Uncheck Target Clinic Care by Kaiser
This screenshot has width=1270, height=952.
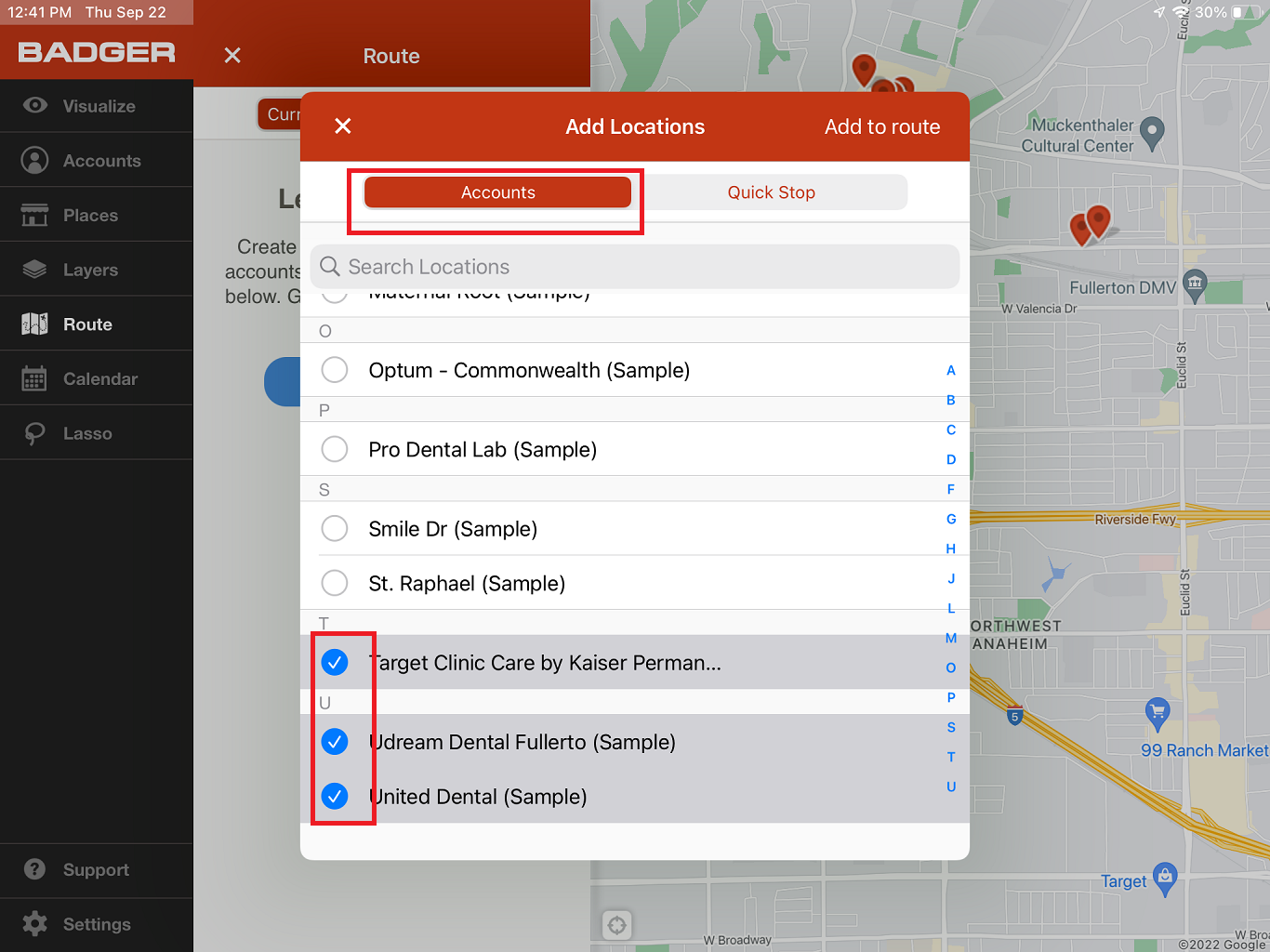tap(335, 662)
